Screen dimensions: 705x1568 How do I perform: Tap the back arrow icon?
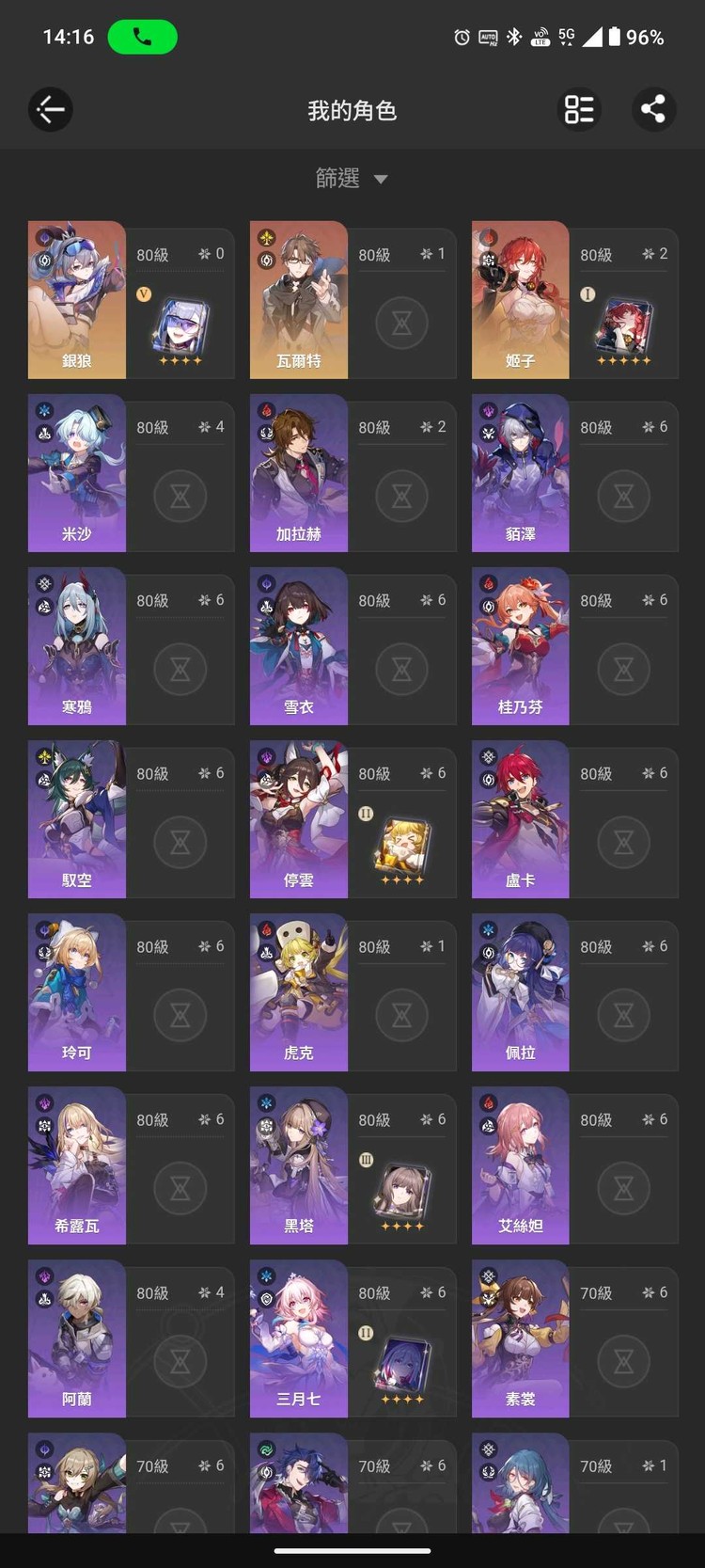point(51,110)
